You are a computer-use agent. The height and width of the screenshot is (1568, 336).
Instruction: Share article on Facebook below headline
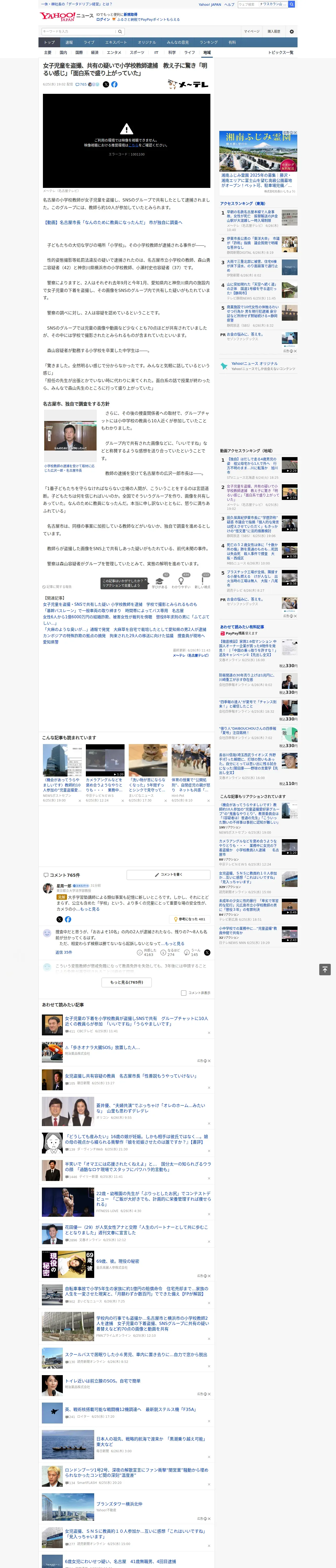coord(114,85)
